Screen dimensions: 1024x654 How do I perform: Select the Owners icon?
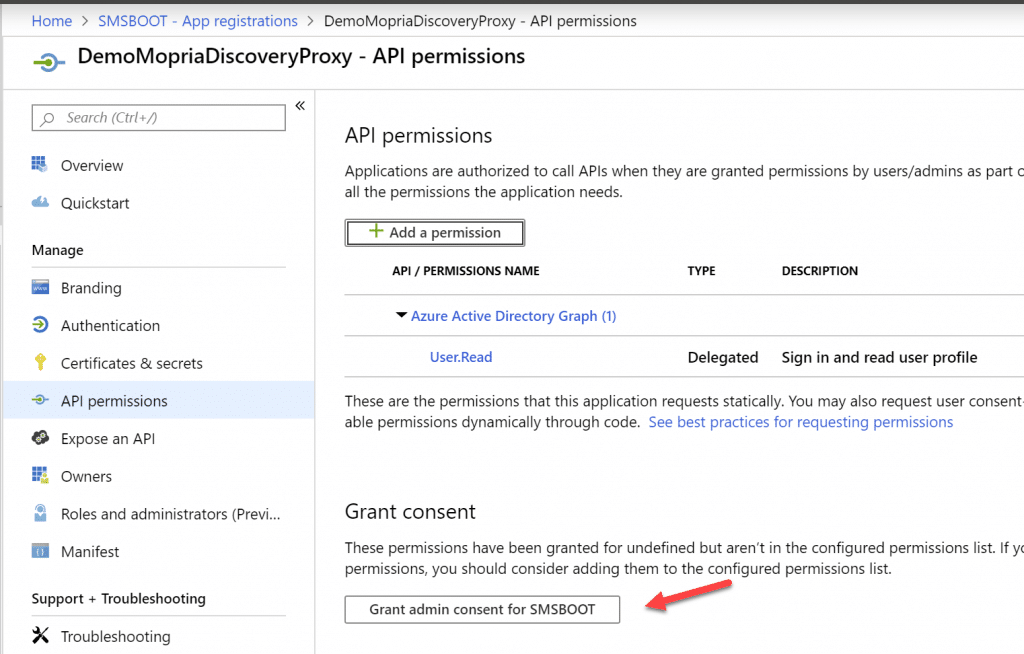pos(40,476)
